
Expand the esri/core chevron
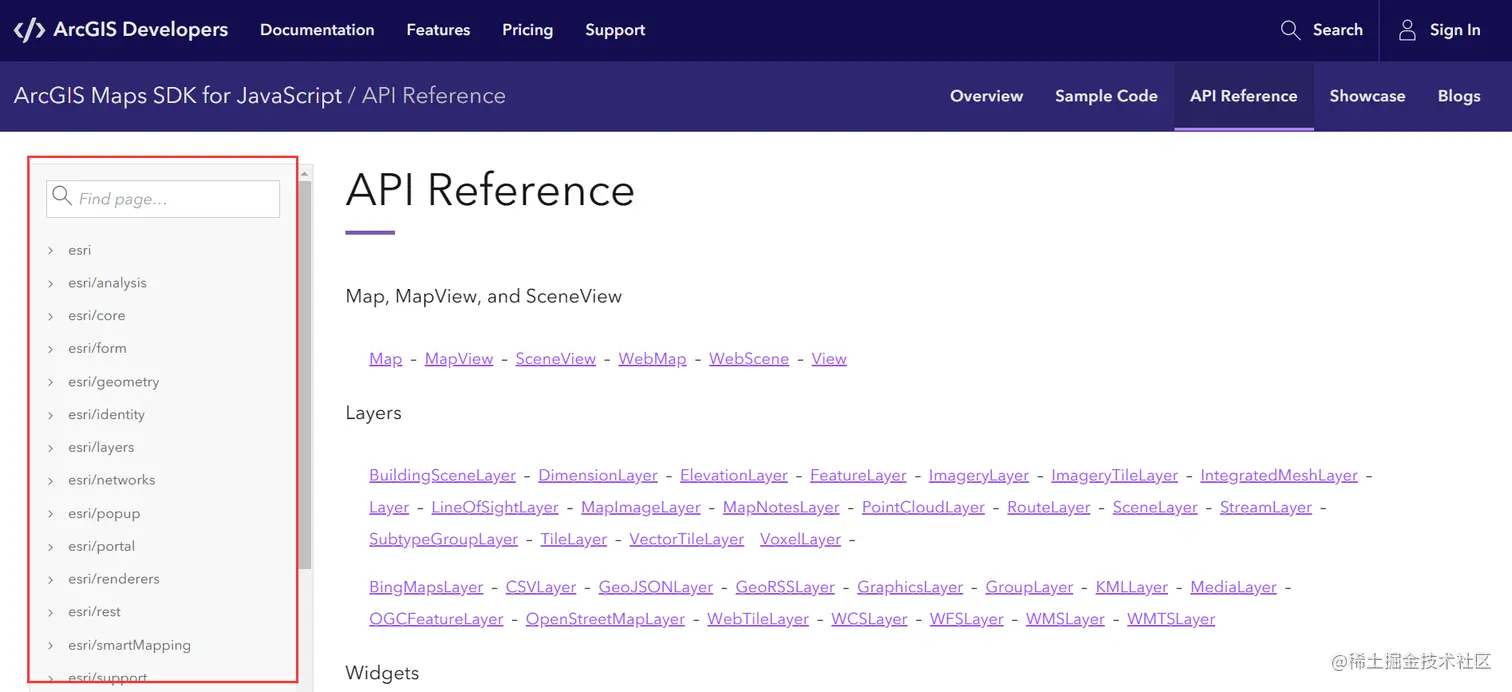point(51,317)
